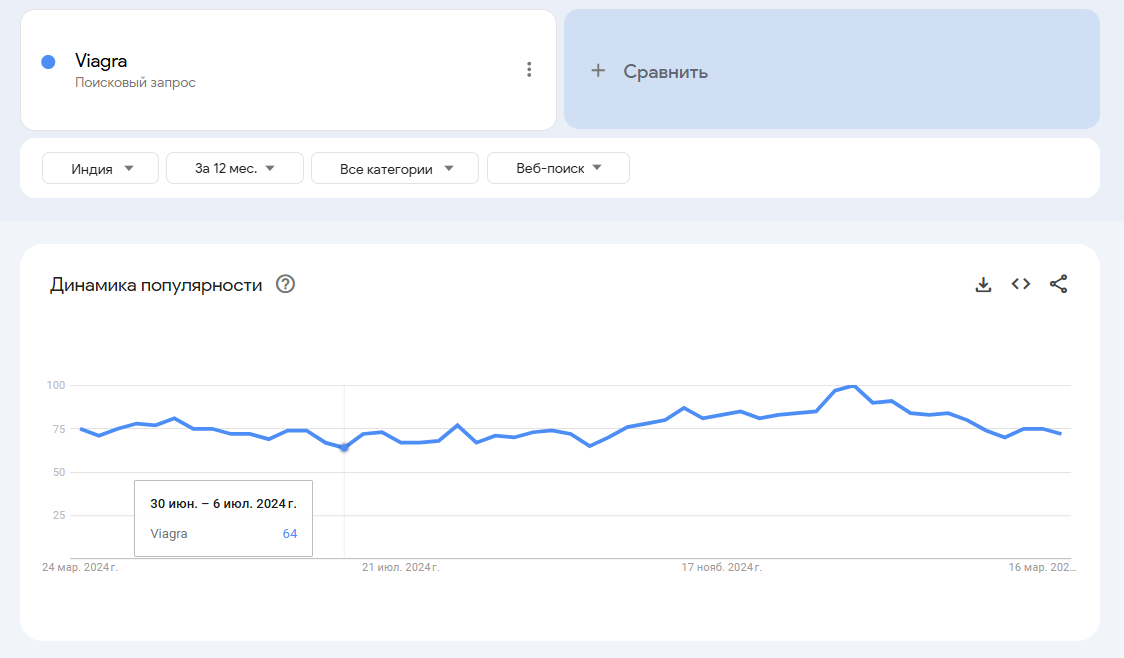Screen dimensions: 1124x658
Task: Expand the Все категории dropdown
Action: (x=395, y=168)
